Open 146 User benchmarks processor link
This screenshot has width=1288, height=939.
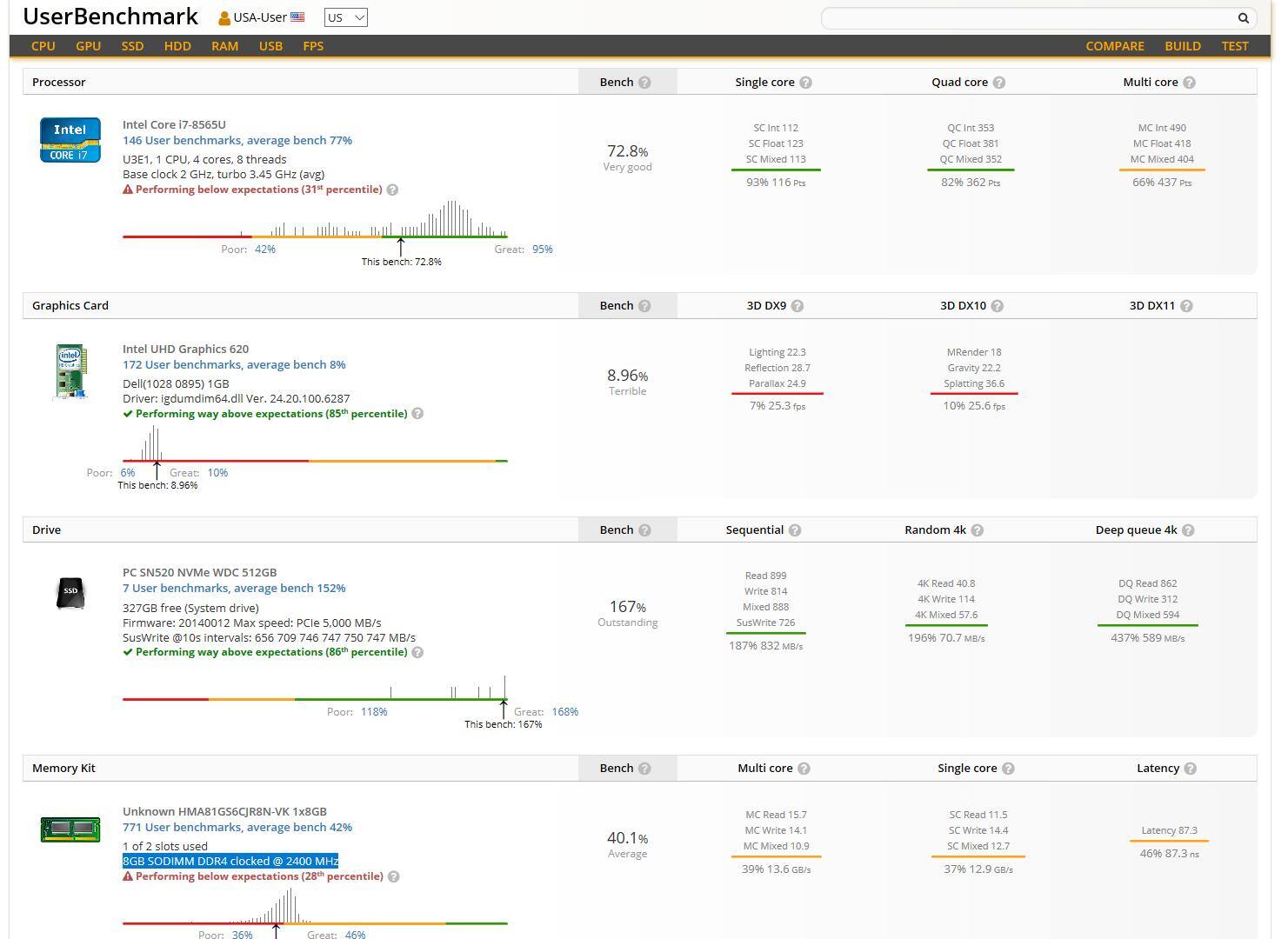(x=237, y=141)
